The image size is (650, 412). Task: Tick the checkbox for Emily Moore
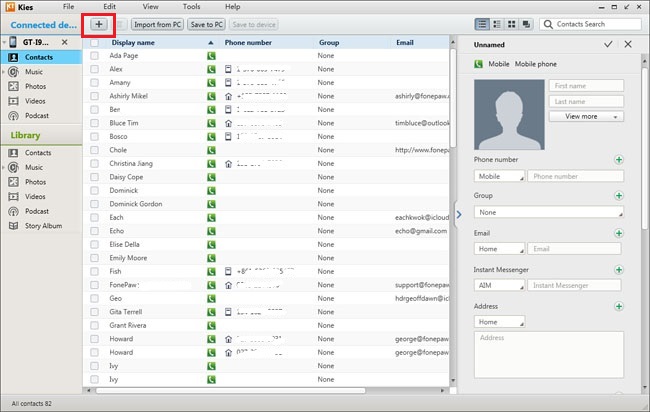[95, 258]
